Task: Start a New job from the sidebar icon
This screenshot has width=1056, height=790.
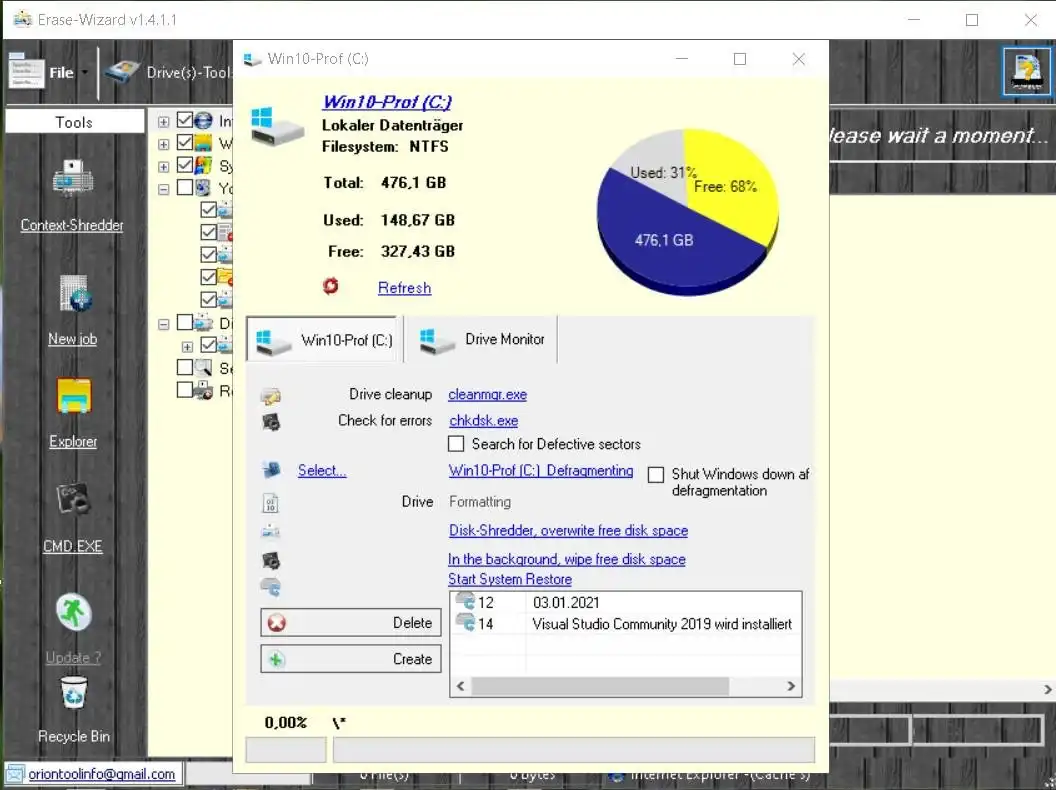Action: (73, 294)
